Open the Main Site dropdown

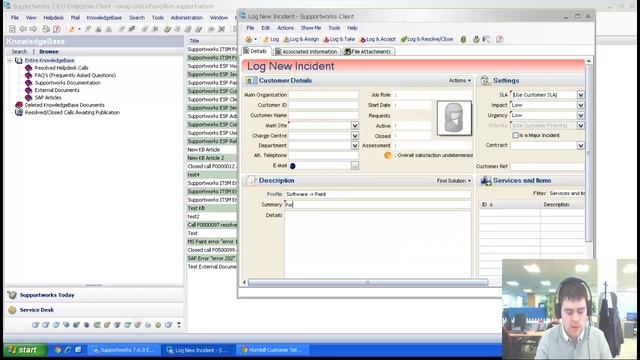(355, 126)
